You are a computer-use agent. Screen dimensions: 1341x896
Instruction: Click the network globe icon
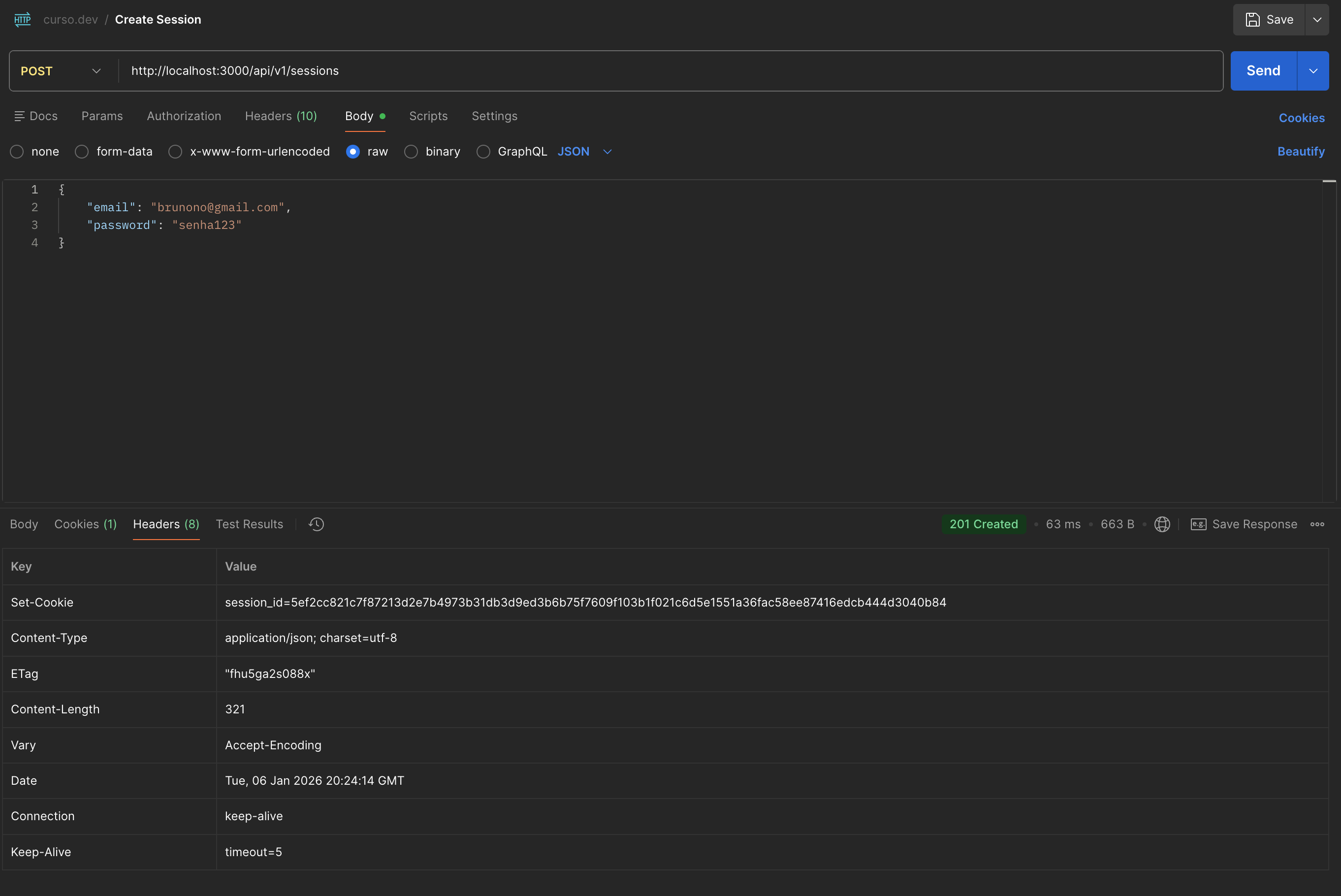[x=1162, y=524]
